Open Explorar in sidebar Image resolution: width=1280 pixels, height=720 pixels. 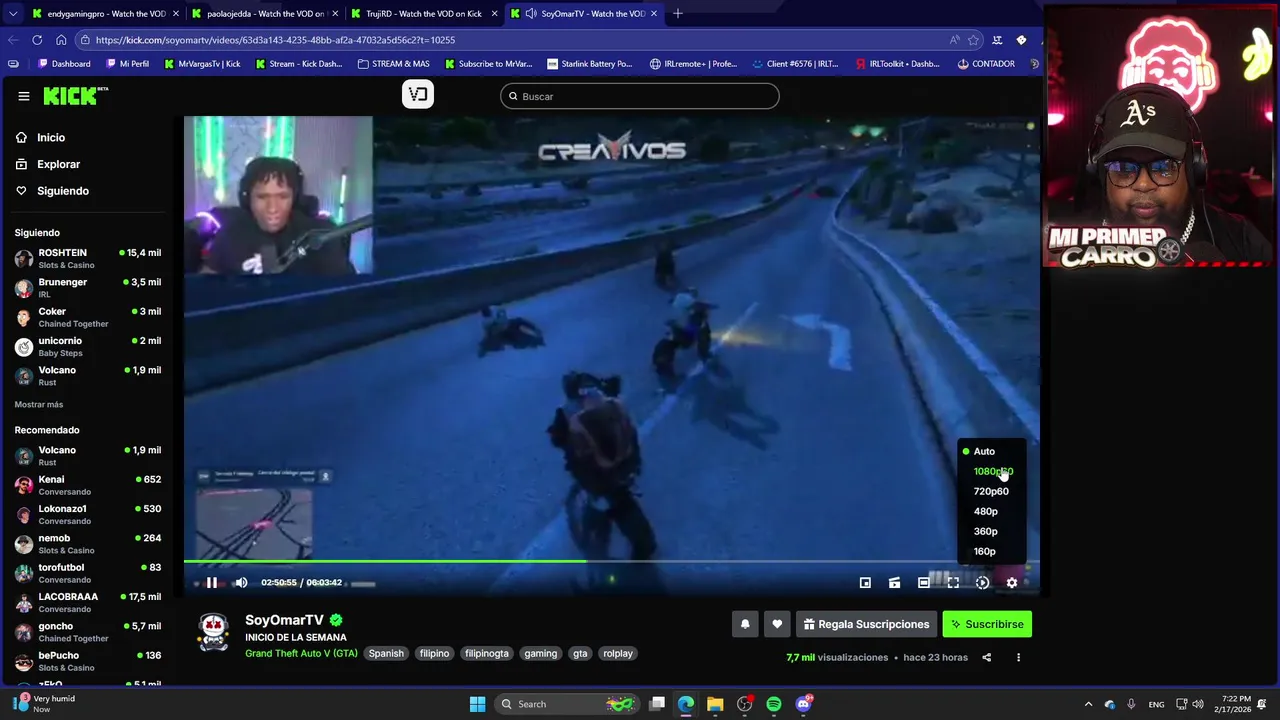(58, 164)
